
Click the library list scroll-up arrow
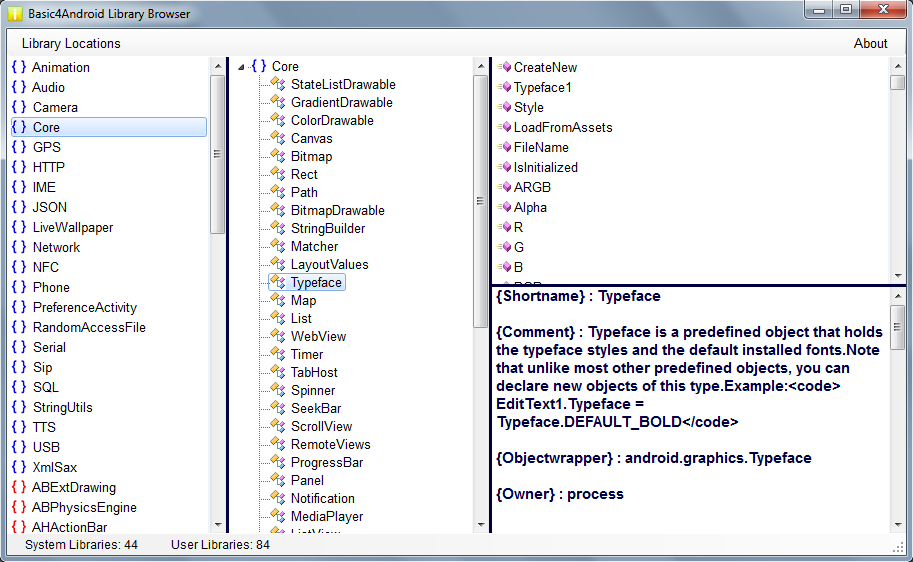[x=218, y=66]
